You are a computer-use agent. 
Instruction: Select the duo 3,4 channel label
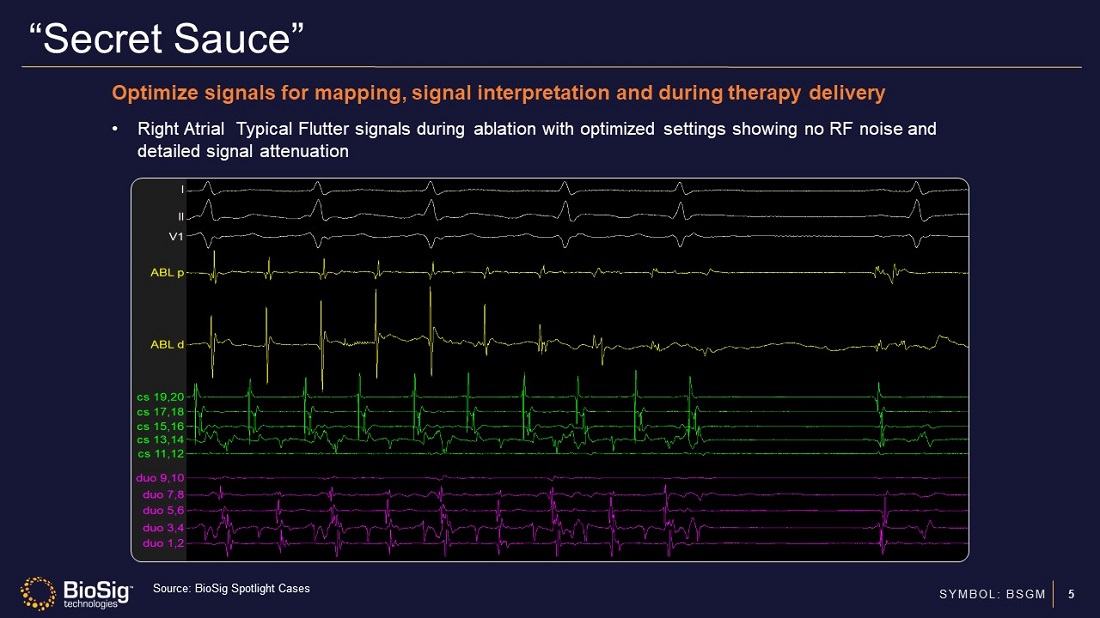(163, 527)
